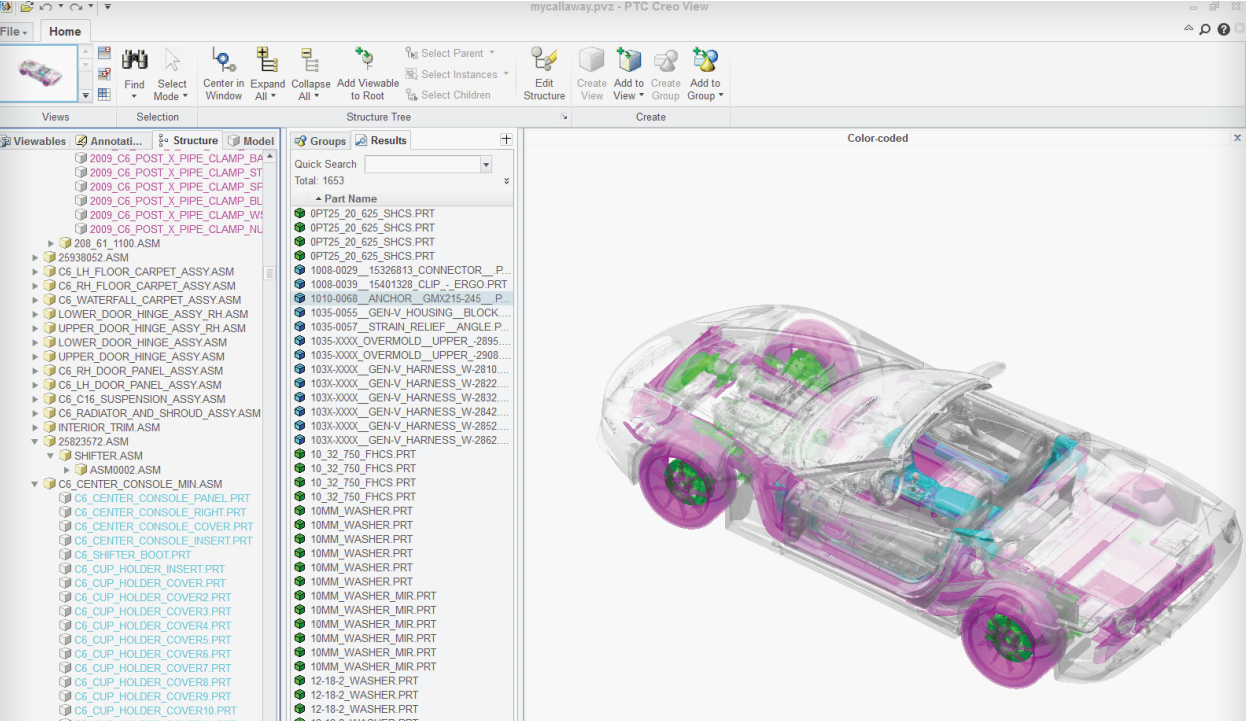
Task: Open the Quick Search dropdown arrow
Action: tap(486, 164)
